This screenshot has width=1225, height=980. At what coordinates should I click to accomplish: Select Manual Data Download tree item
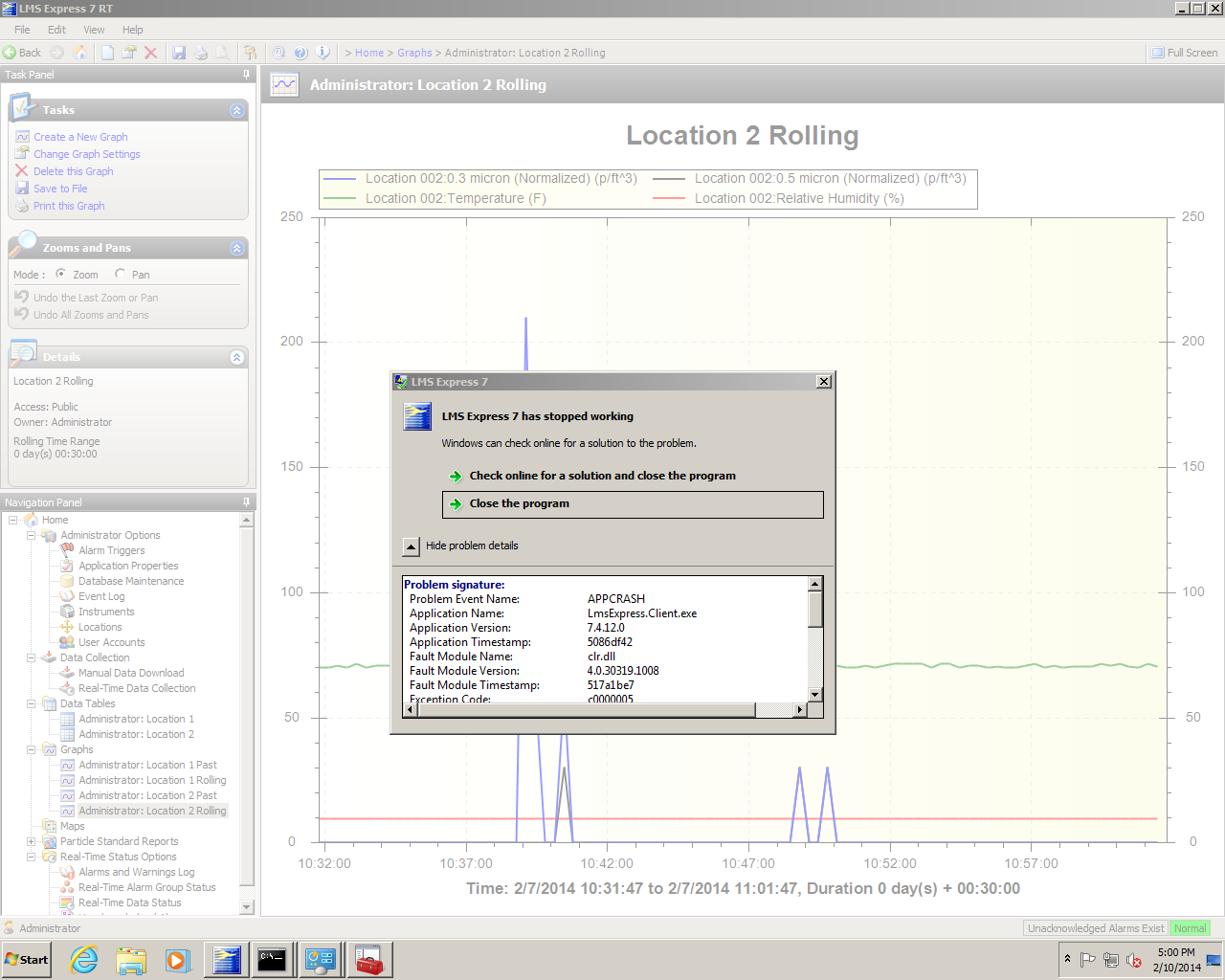click(x=131, y=673)
